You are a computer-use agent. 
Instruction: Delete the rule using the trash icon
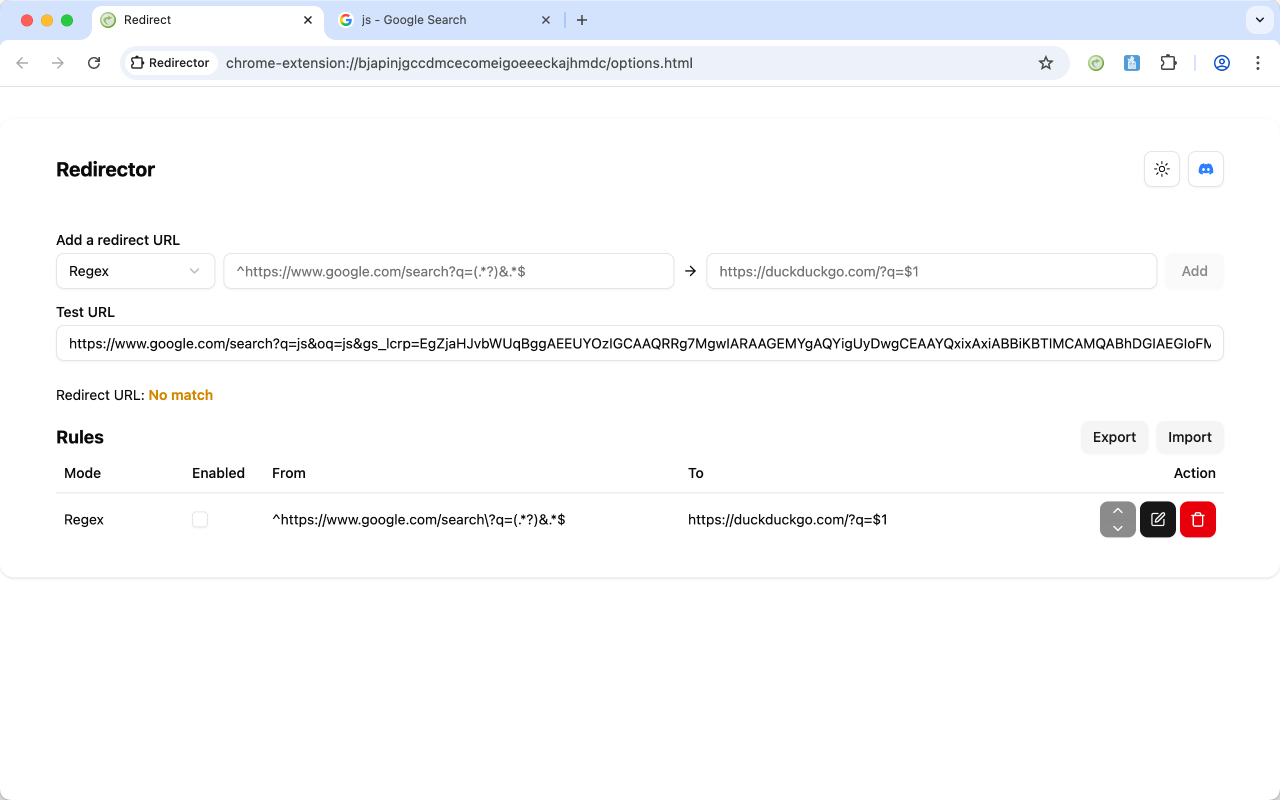pyautogui.click(x=1197, y=519)
